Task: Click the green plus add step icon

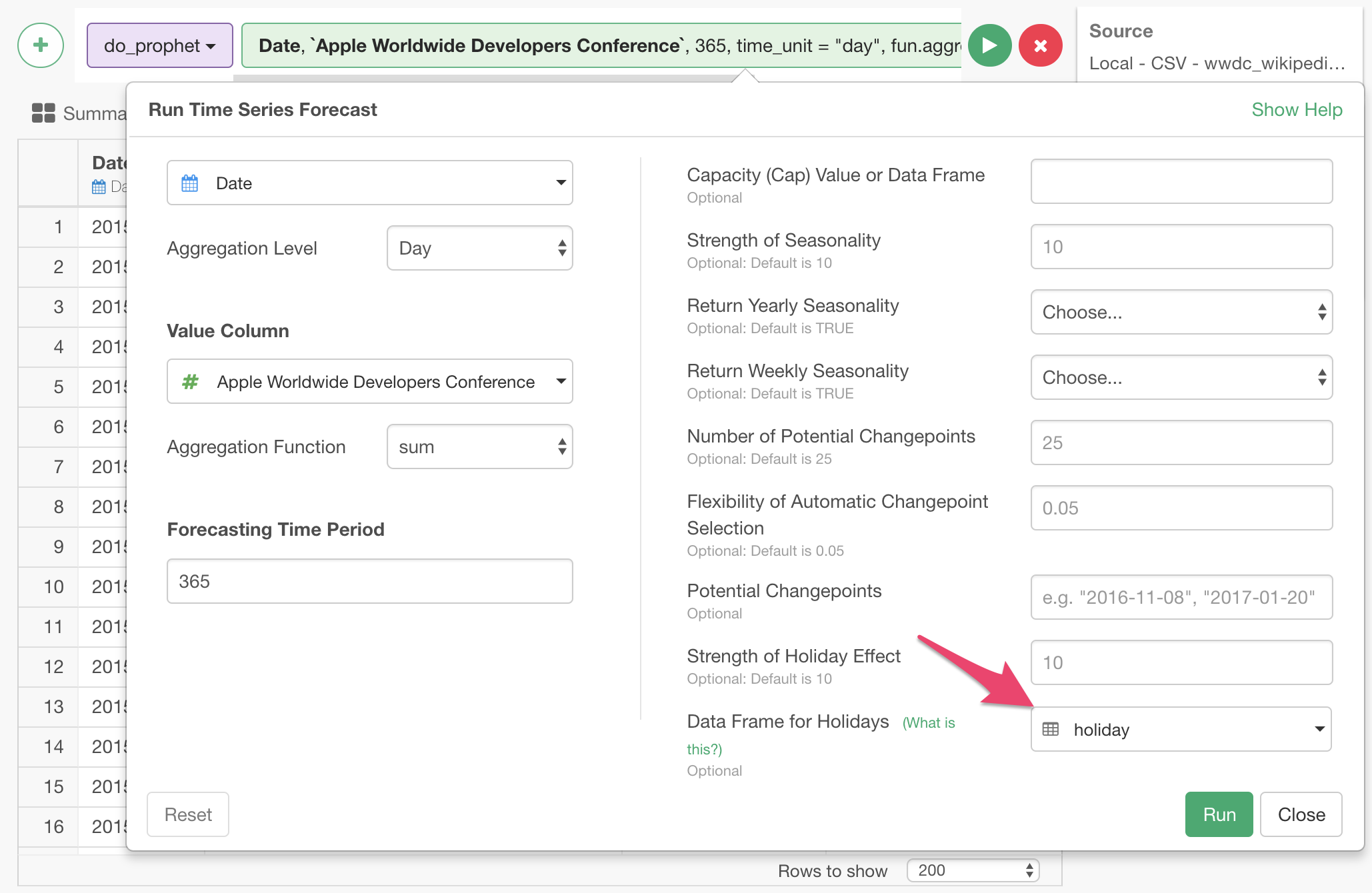Action: (x=41, y=45)
